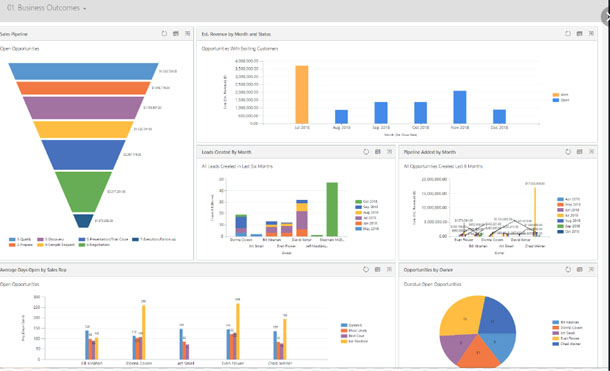Viewport: 610px width, 371px height.
Task: Expand the Sales Pipeline chart
Action: point(188,34)
